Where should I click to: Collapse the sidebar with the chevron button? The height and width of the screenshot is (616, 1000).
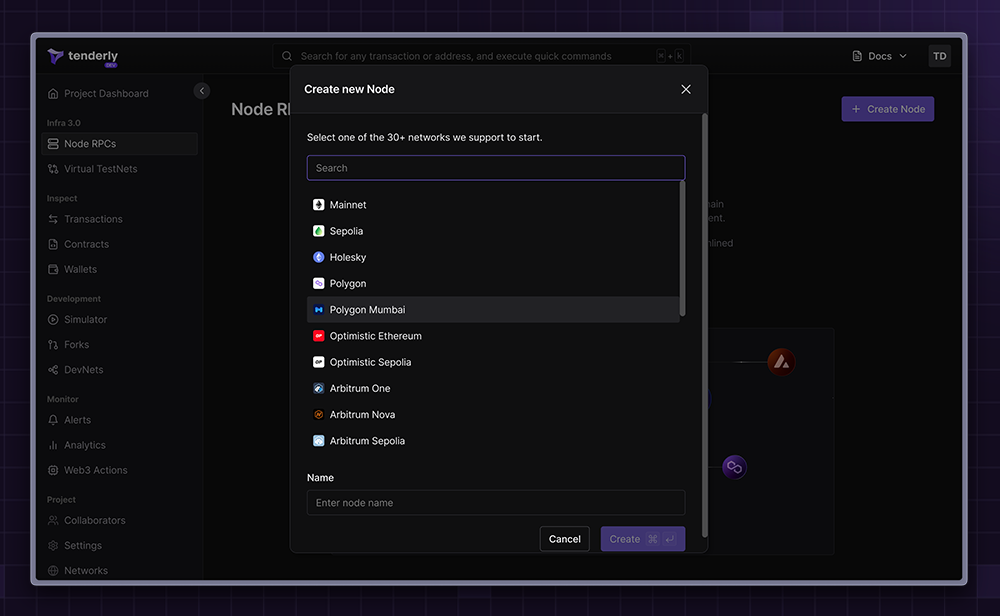[202, 91]
